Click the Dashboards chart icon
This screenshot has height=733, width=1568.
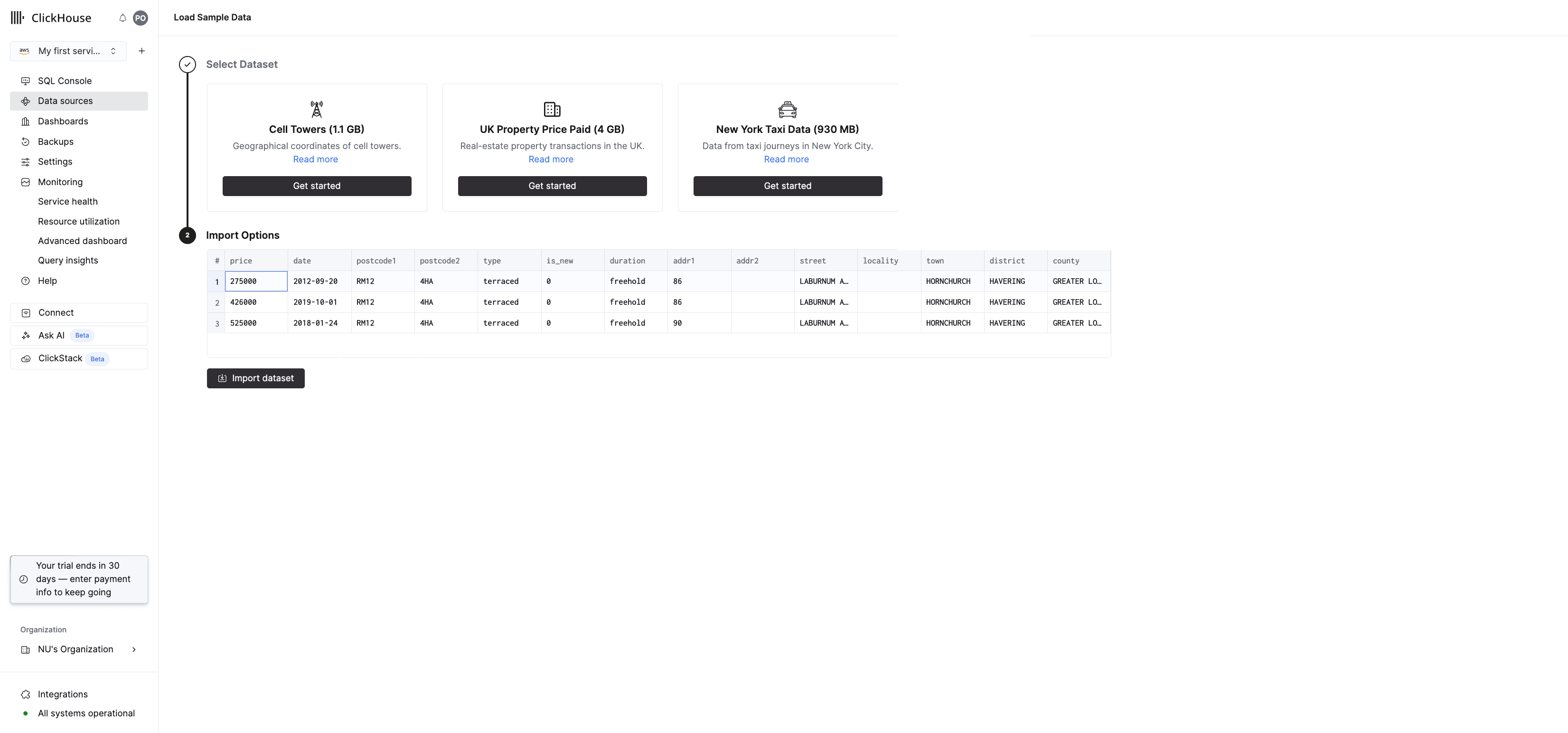point(26,122)
